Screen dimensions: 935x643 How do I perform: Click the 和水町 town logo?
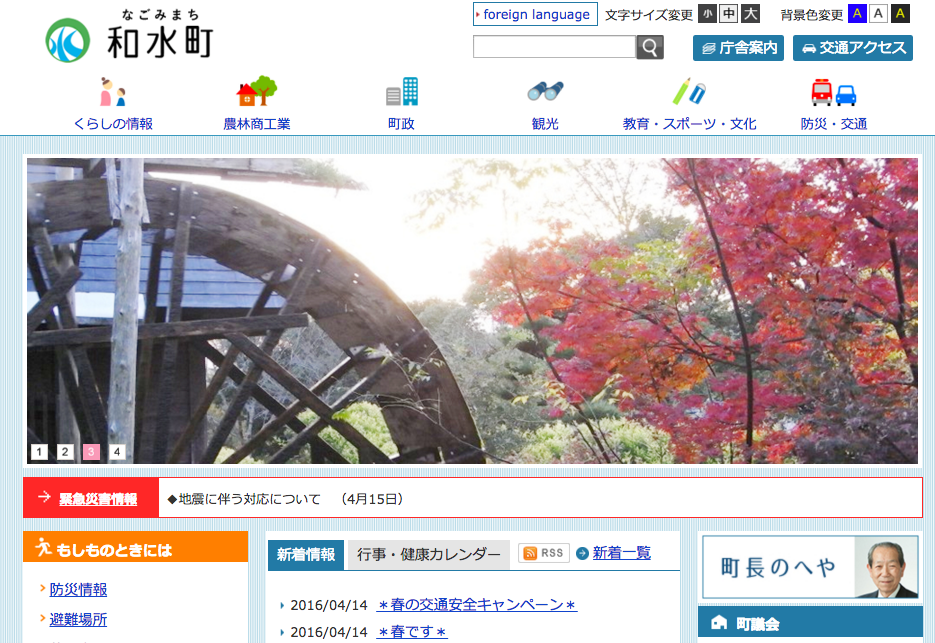[129, 36]
